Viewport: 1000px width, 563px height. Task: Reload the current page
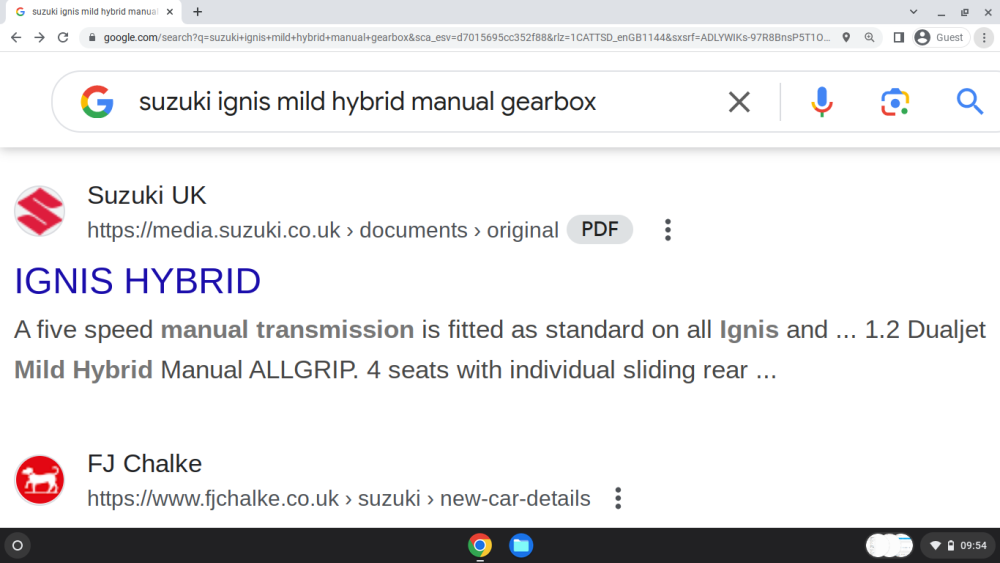pos(62,38)
